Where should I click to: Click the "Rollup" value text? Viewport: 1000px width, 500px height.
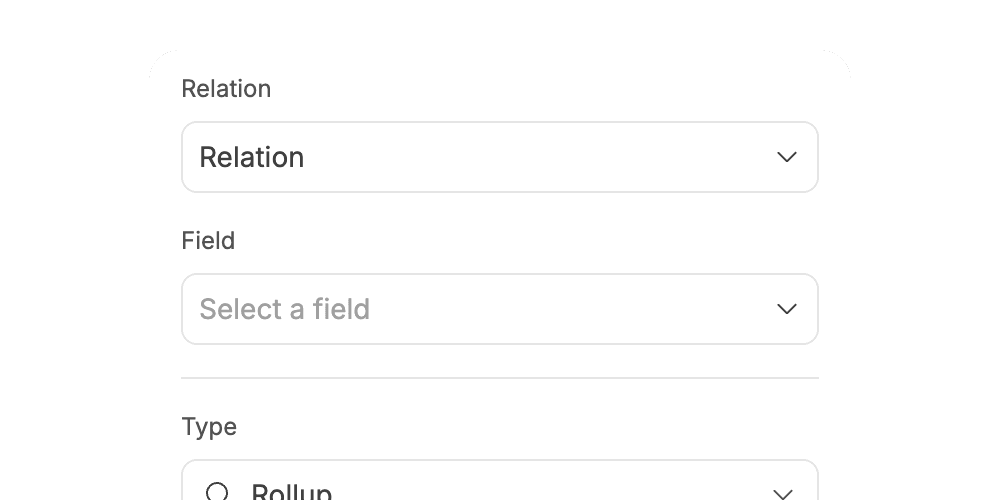[x=291, y=492]
